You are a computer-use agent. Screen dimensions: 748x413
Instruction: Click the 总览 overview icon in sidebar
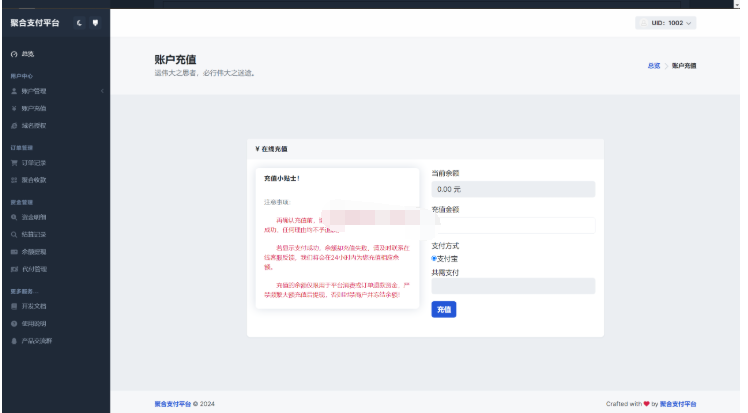click(x=13, y=53)
